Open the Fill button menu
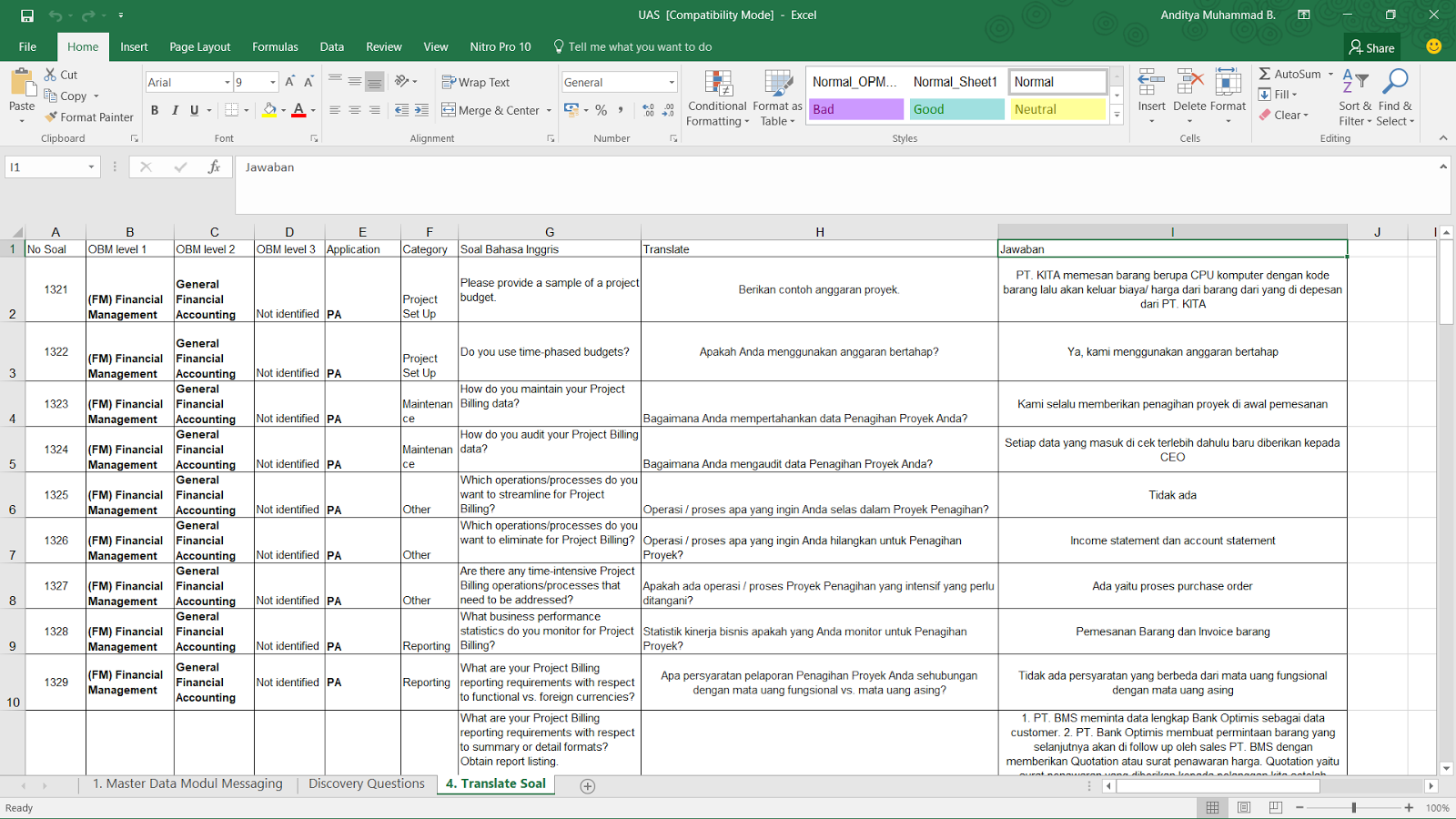This screenshot has width=1456, height=819. pos(1279,95)
